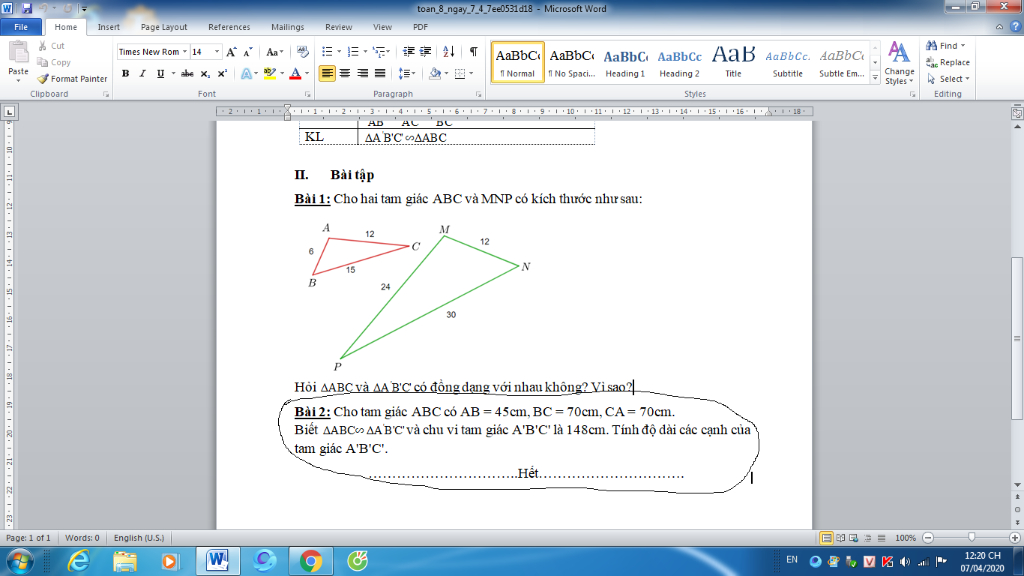The height and width of the screenshot is (576, 1024).
Task: Toggle Strikethrough formatting
Action: click(187, 74)
